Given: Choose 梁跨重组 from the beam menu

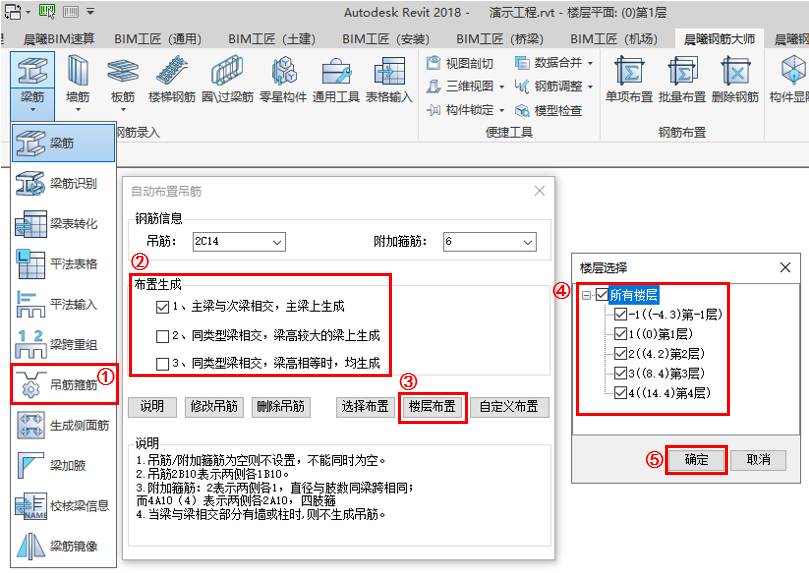Looking at the screenshot, I should [63, 345].
